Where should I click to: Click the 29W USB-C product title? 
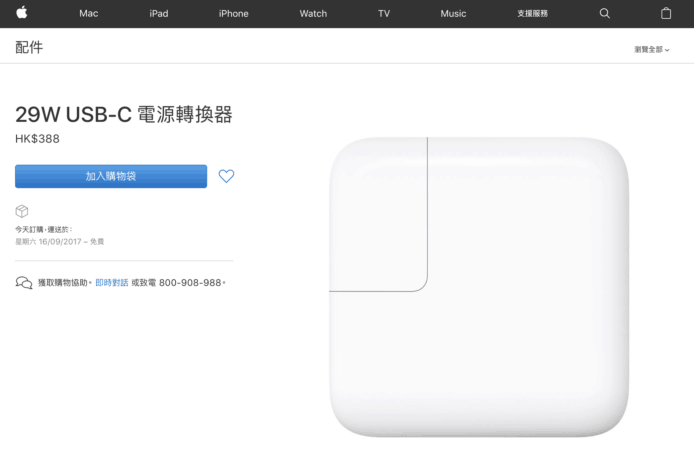point(123,114)
